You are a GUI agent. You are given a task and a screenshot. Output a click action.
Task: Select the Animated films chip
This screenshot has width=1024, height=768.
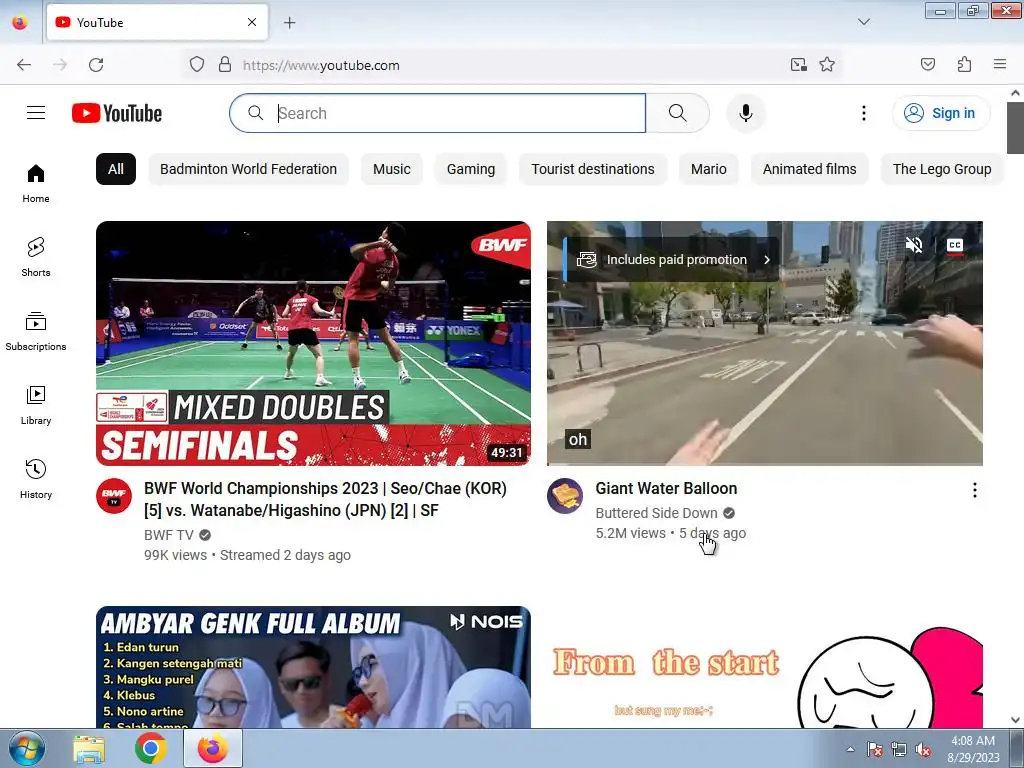pos(810,169)
